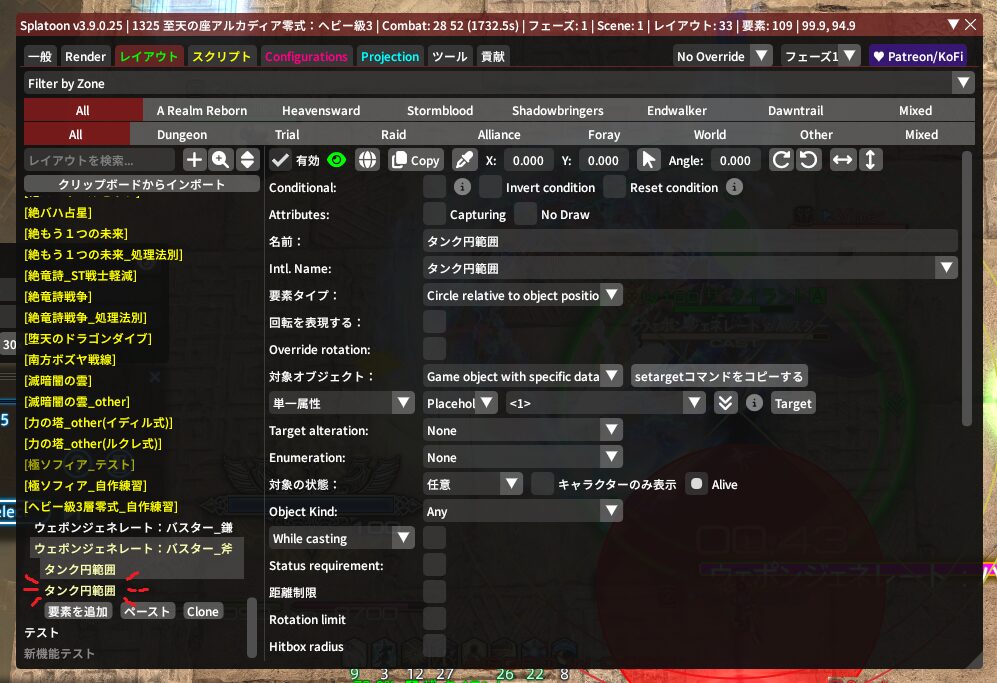Enable the Invert condition checkbox
Viewport: 997px width, 683px height.
point(490,187)
